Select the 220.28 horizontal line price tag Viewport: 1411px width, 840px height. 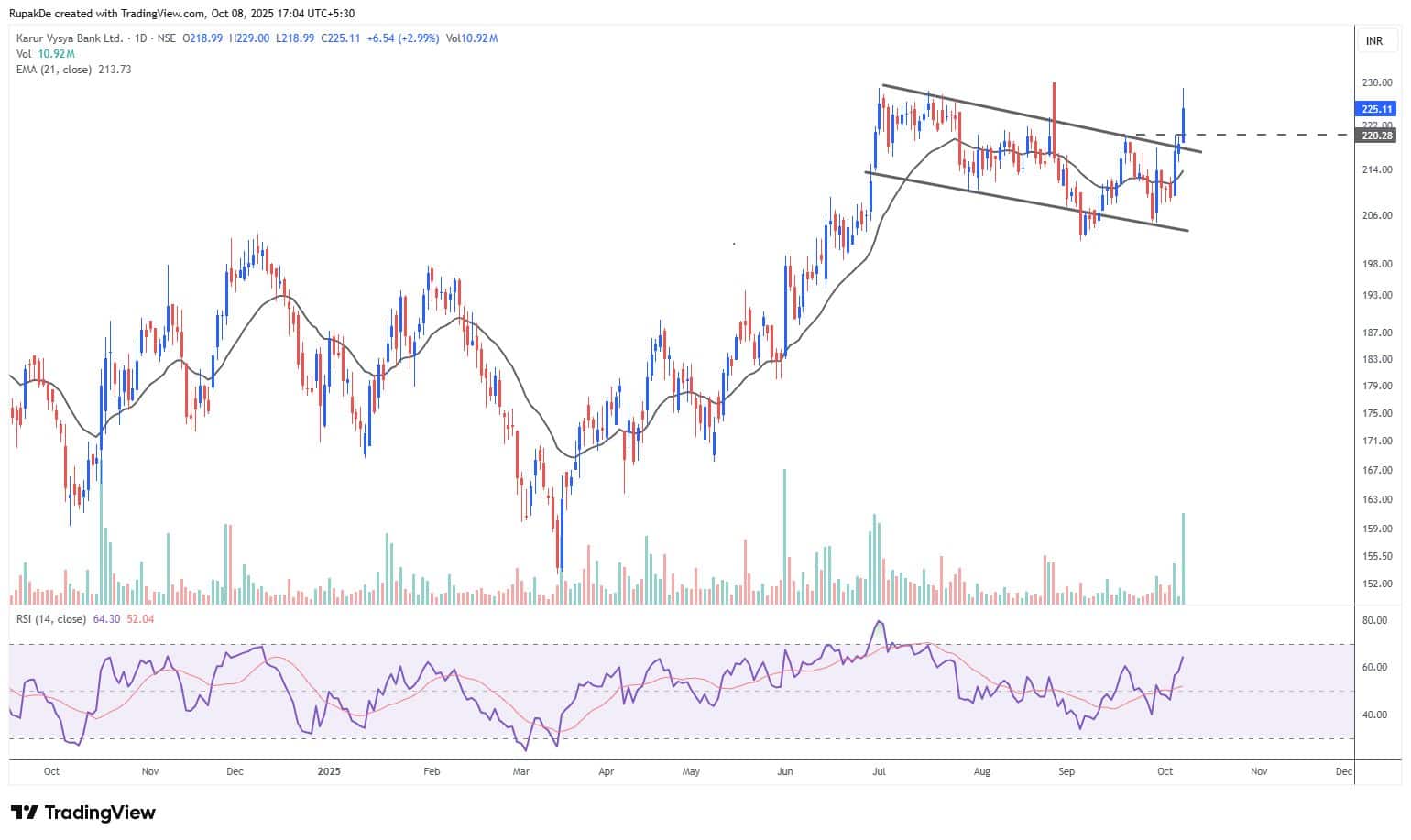coord(1377,136)
